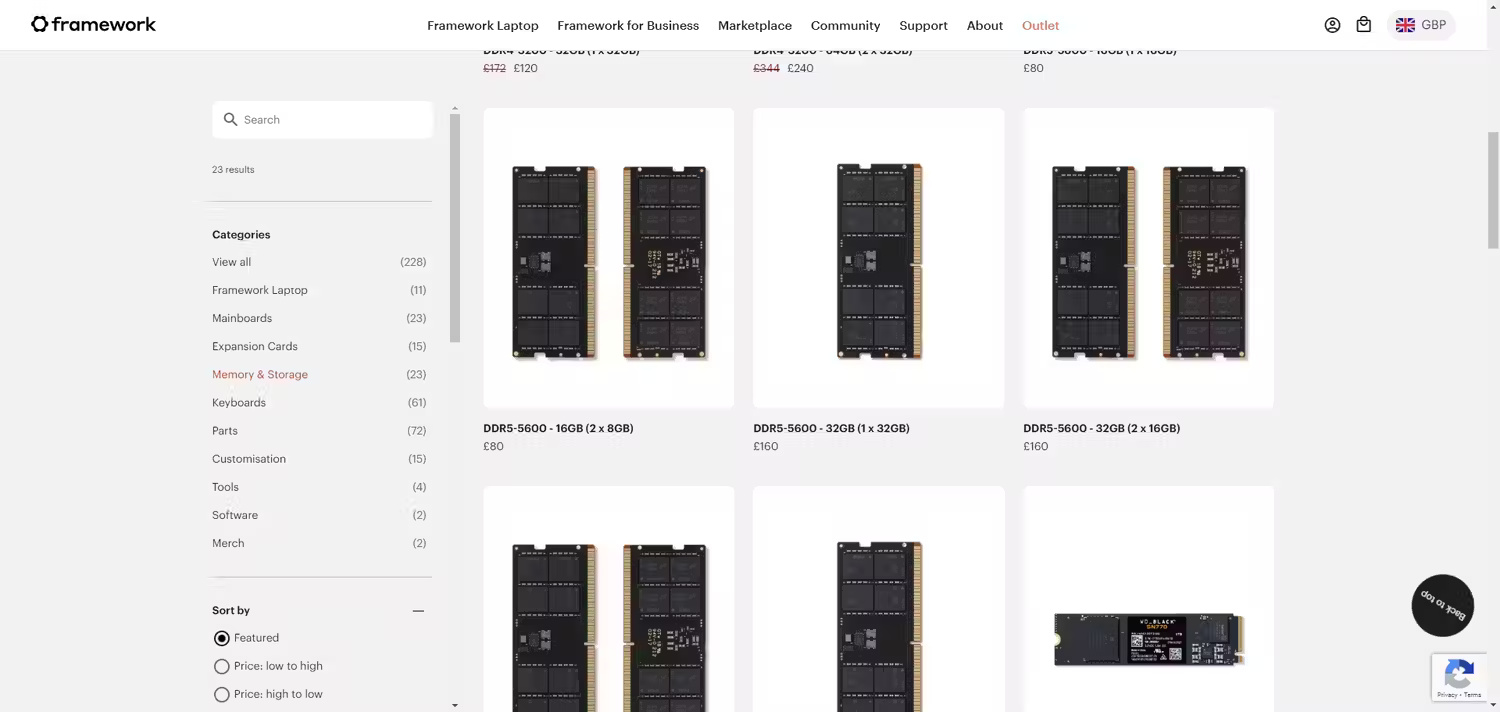This screenshot has width=1500, height=712.
Task: Open the Memory & Storage category
Action: (259, 374)
